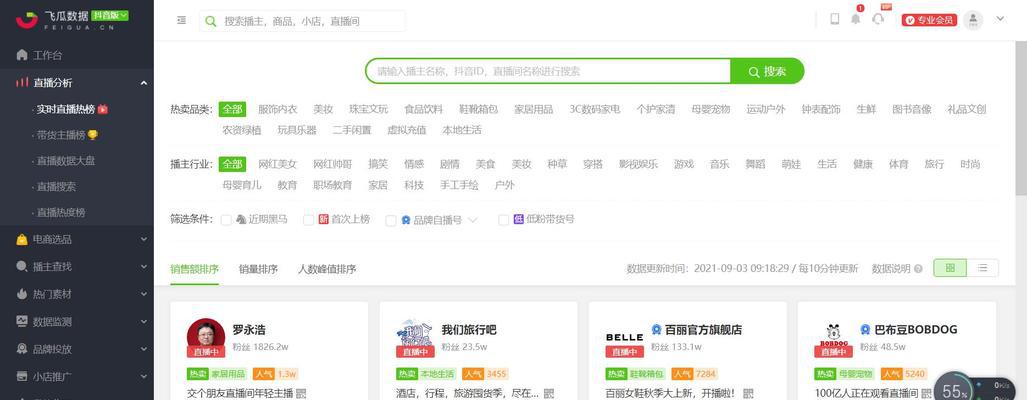Collapse the 直播分析 sidebar section
1027x400 pixels.
tap(143, 83)
